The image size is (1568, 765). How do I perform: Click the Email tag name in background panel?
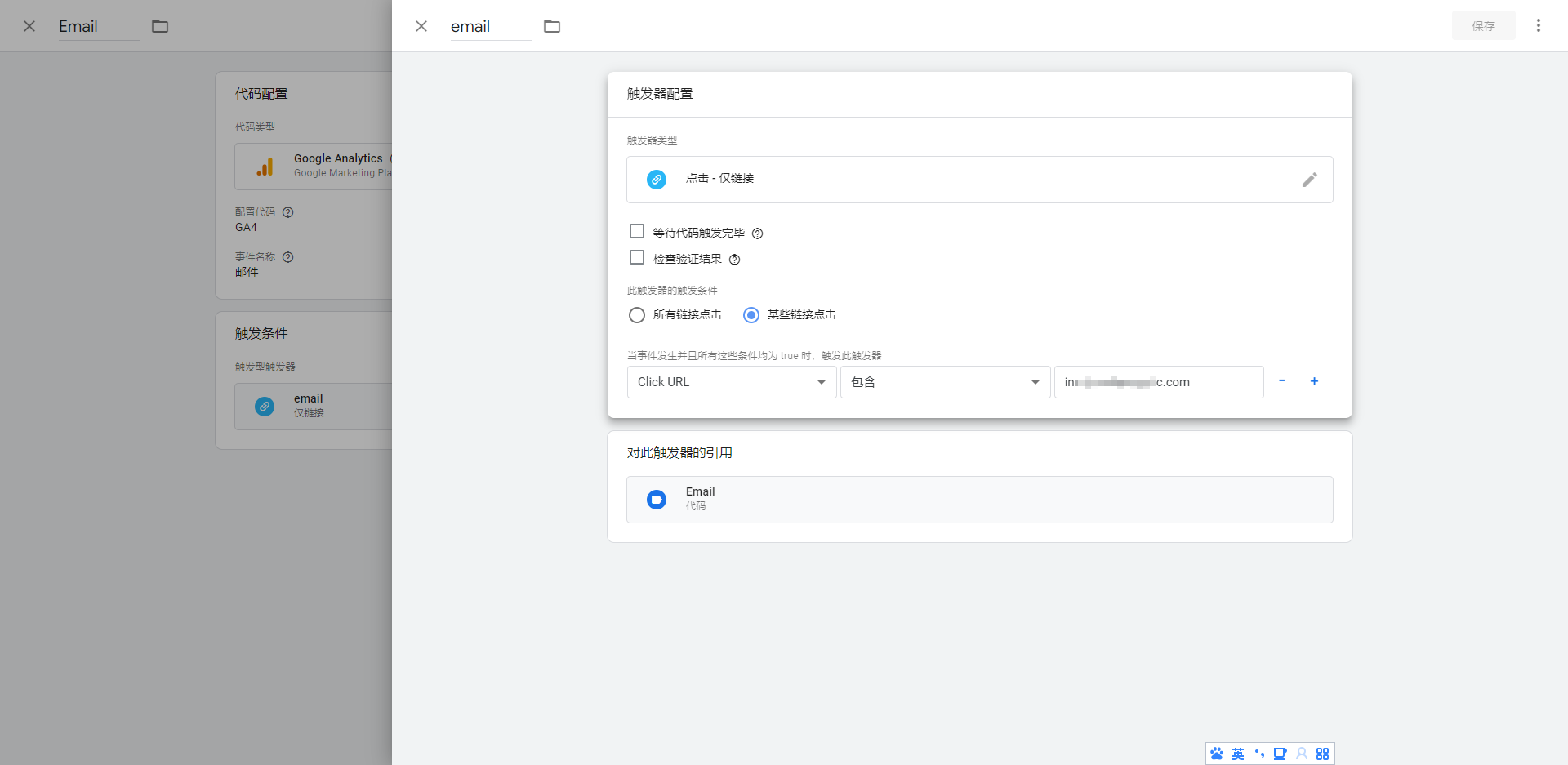(x=98, y=26)
